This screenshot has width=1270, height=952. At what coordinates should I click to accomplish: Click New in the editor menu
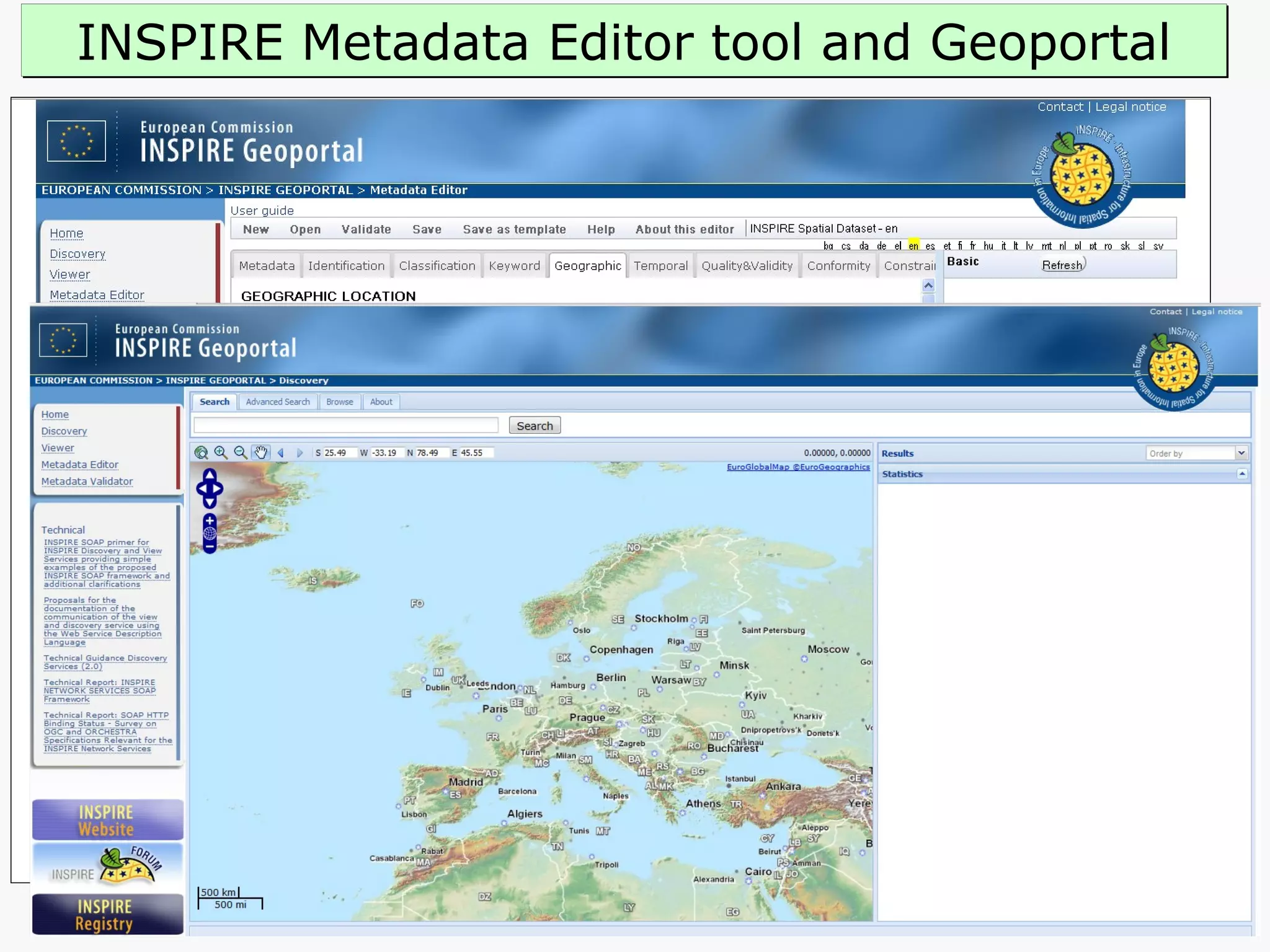point(256,229)
